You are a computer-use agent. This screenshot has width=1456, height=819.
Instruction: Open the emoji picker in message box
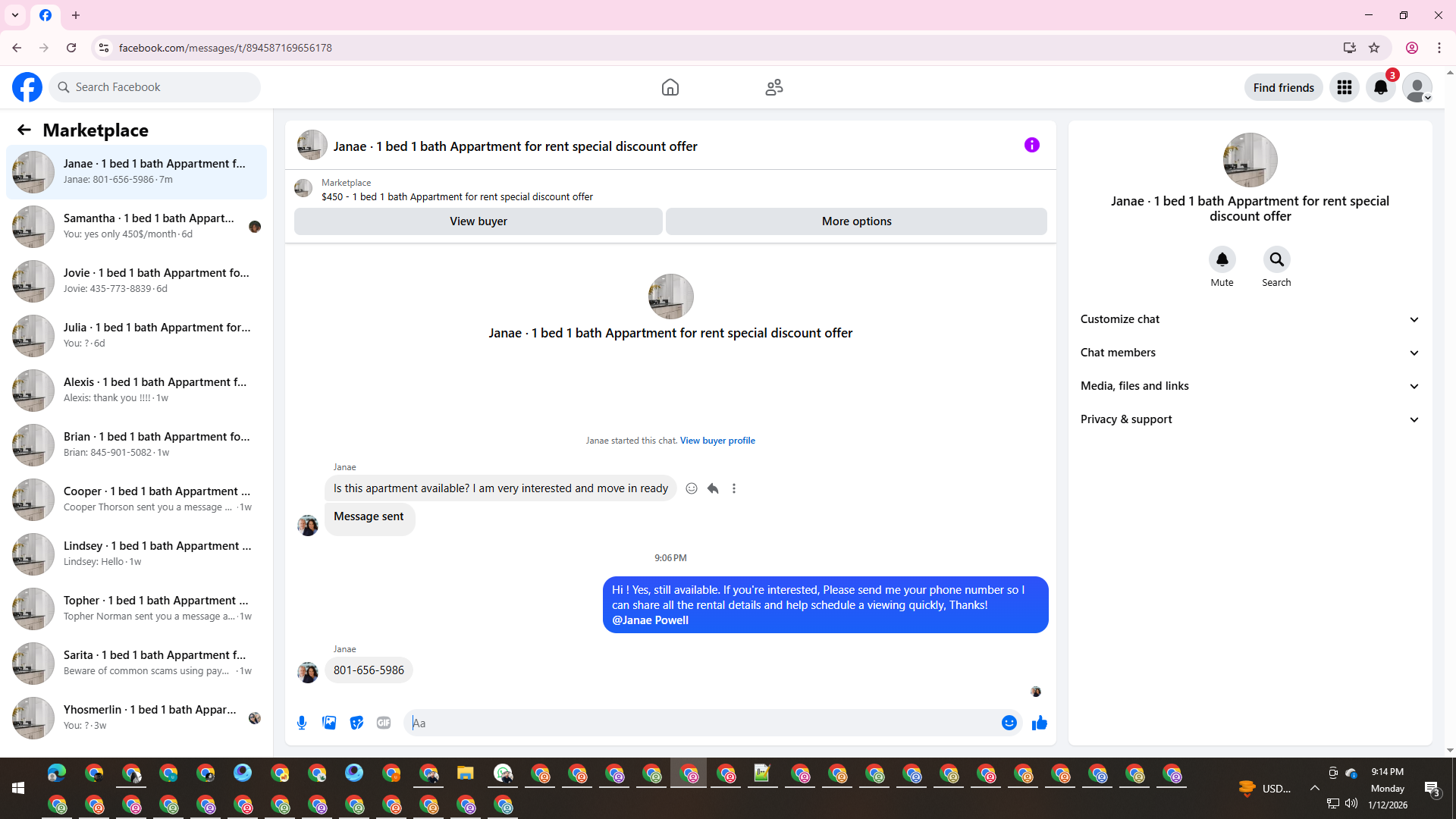point(1009,723)
